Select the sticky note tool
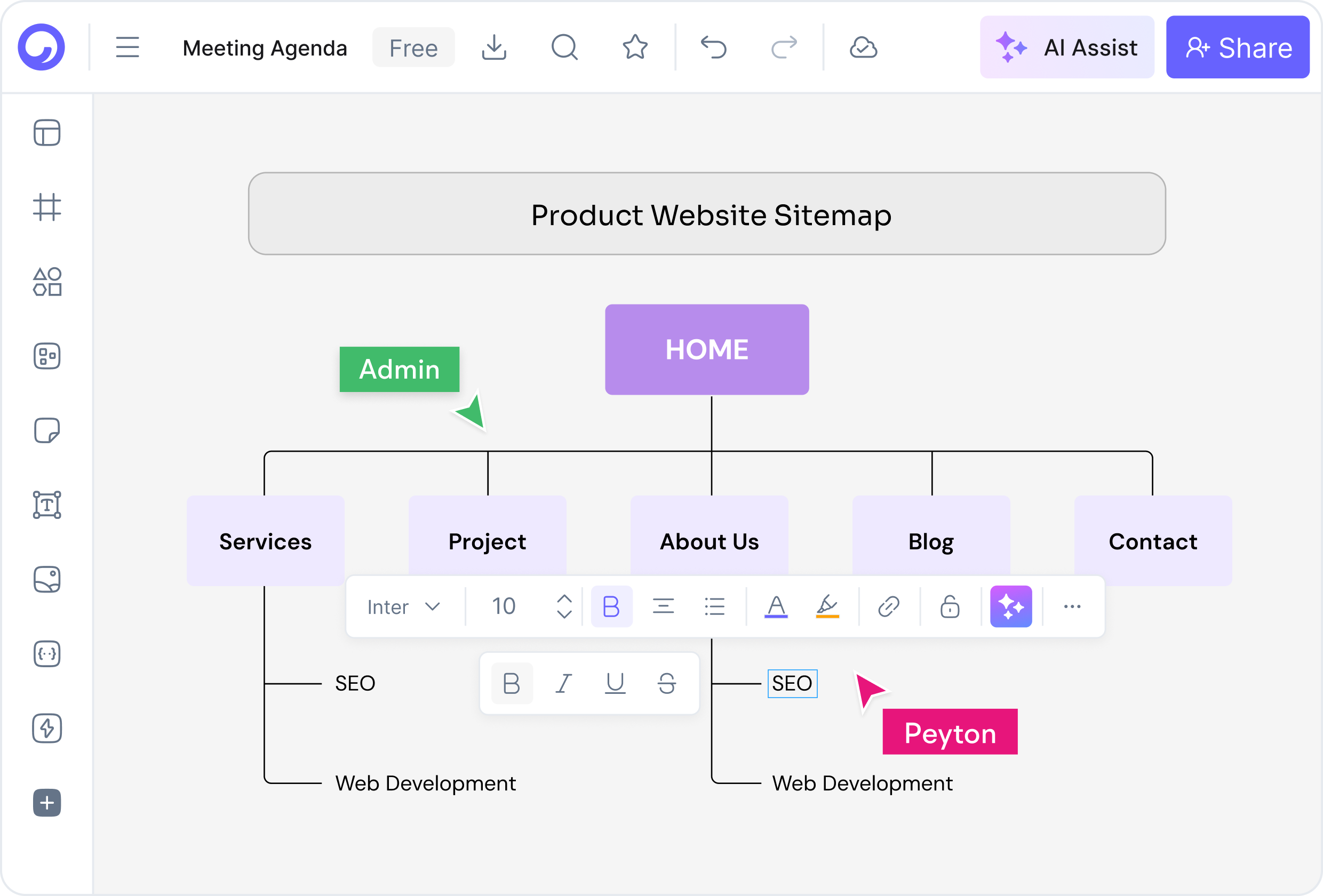 (x=47, y=430)
